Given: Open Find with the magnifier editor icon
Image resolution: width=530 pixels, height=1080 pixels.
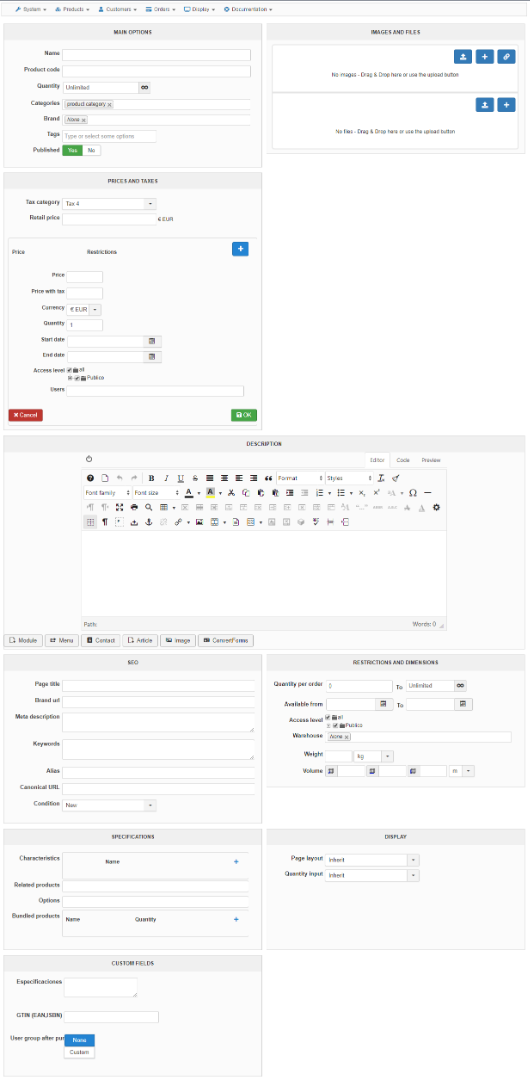Looking at the screenshot, I should pyautogui.click(x=148, y=508).
